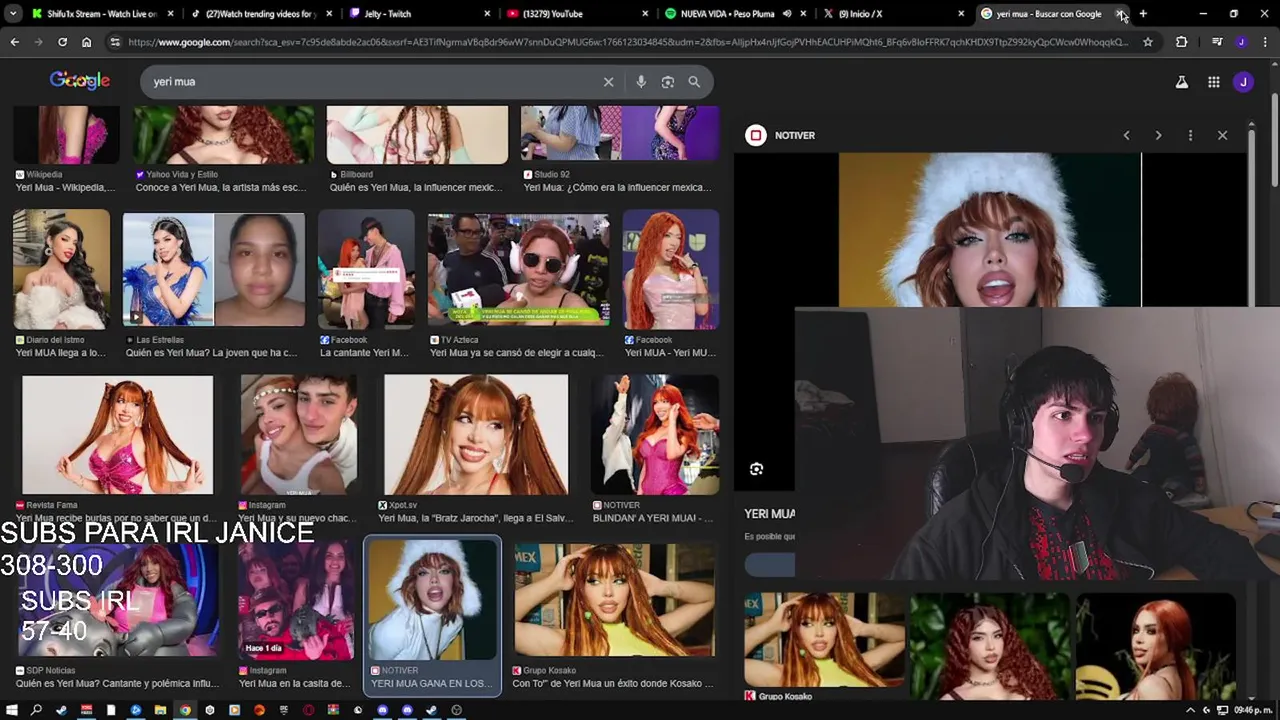The width and height of the screenshot is (1280, 720).
Task: Clear the search box text
Action: click(608, 82)
